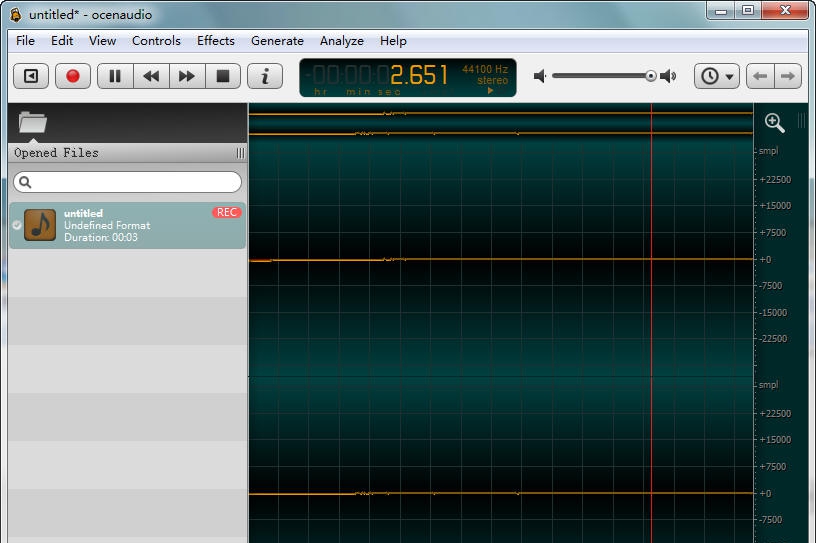Pause the recording
This screenshot has width=816, height=543.
(115, 76)
